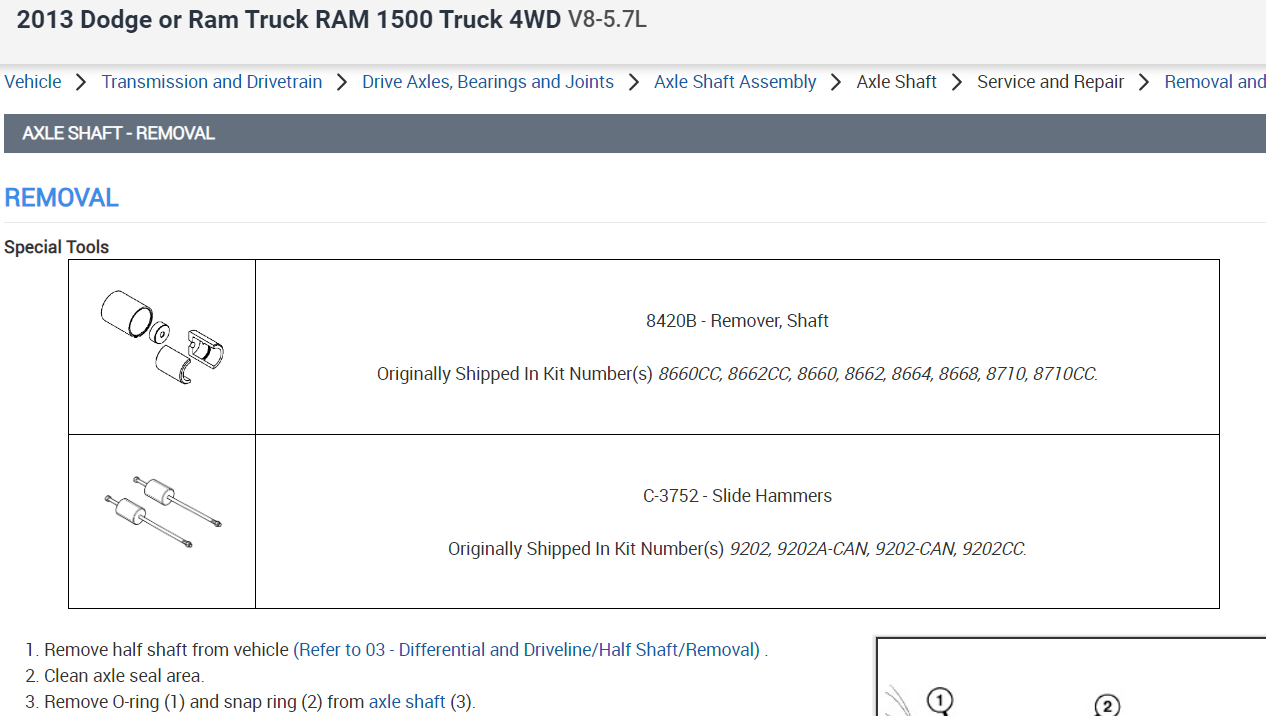1266x716 pixels.
Task: Click the 8420B - Remover, Shaft text
Action: click(x=737, y=321)
